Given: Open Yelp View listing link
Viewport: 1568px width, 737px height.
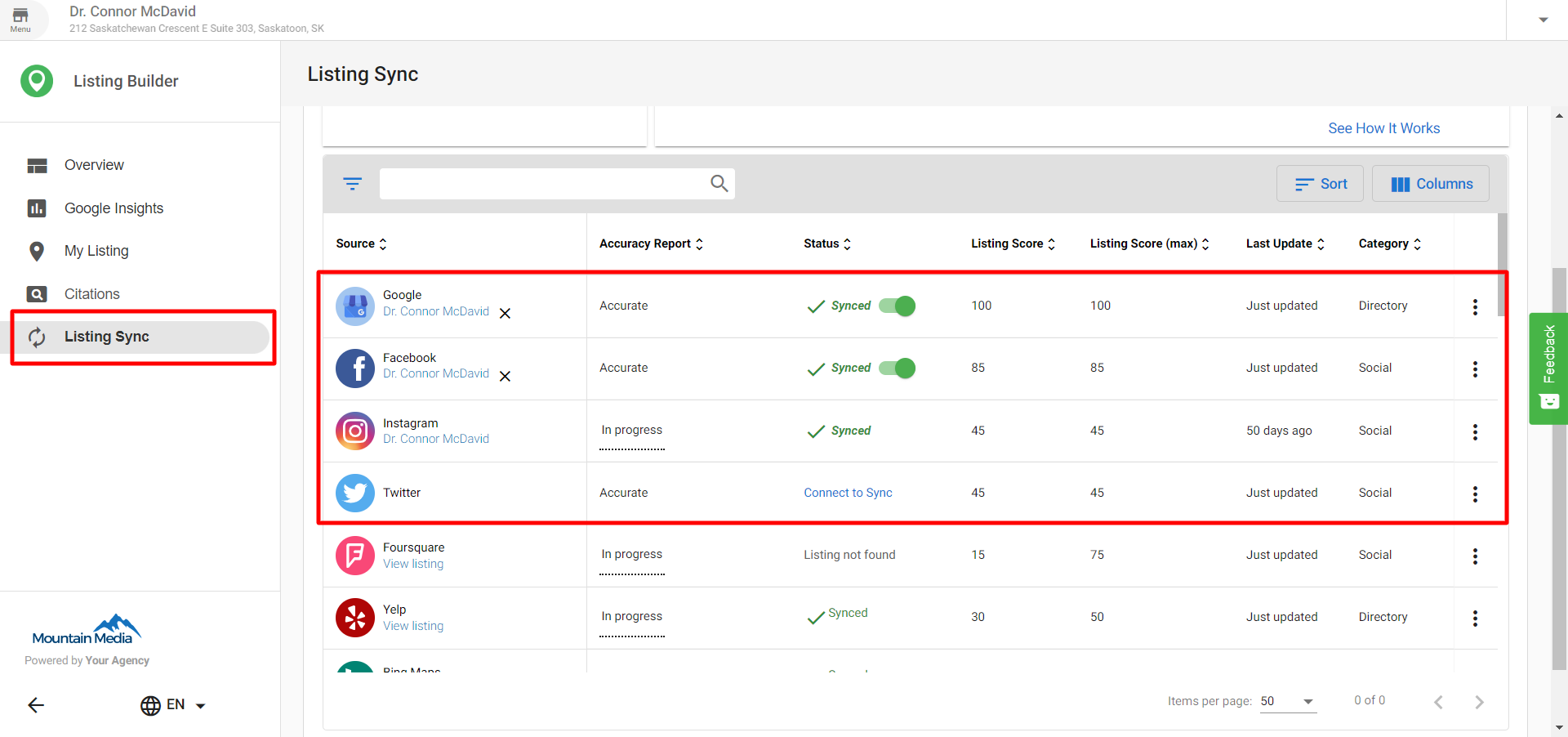Looking at the screenshot, I should pos(413,626).
